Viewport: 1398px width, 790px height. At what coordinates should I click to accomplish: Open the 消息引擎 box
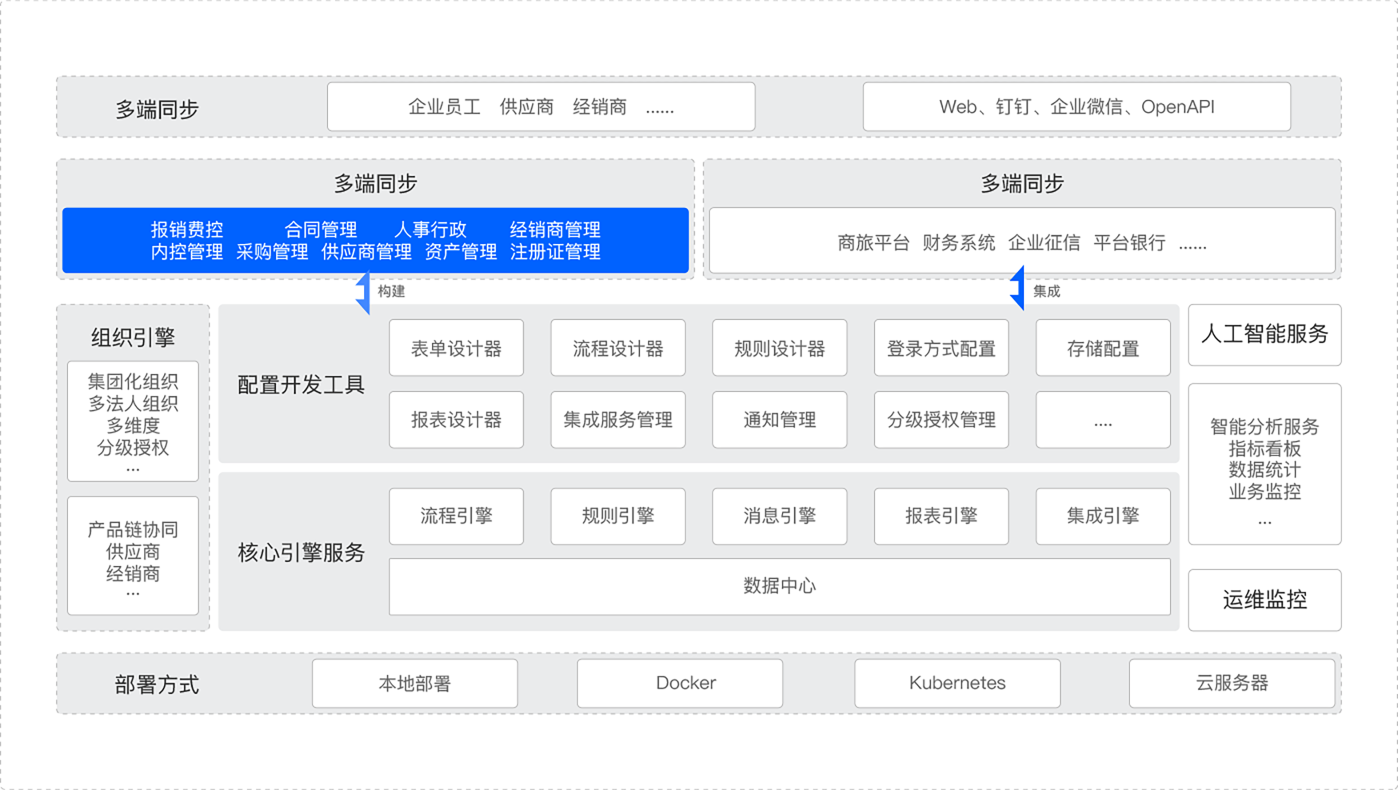(x=780, y=516)
